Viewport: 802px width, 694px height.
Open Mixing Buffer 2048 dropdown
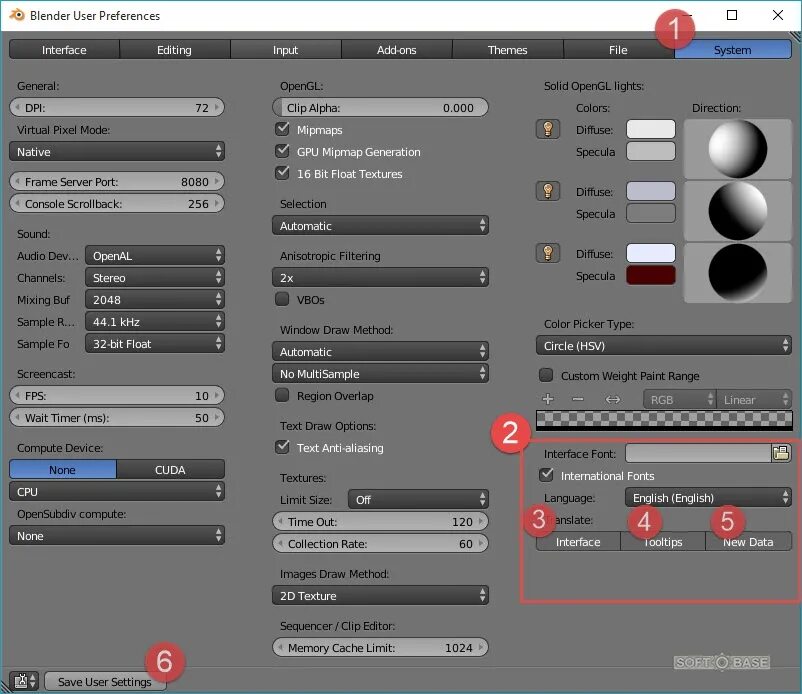(x=154, y=299)
